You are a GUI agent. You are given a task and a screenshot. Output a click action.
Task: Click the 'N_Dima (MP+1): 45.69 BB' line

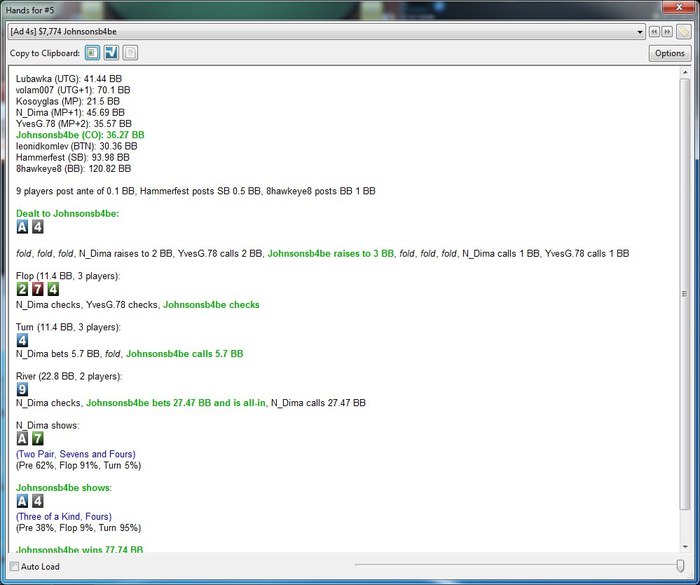pos(70,113)
